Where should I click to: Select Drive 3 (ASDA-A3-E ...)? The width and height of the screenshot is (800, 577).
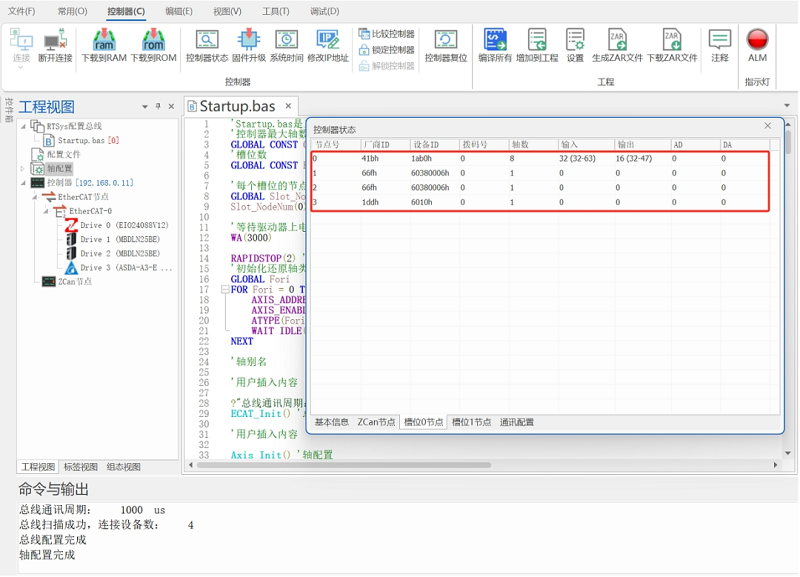pyautogui.click(x=119, y=267)
